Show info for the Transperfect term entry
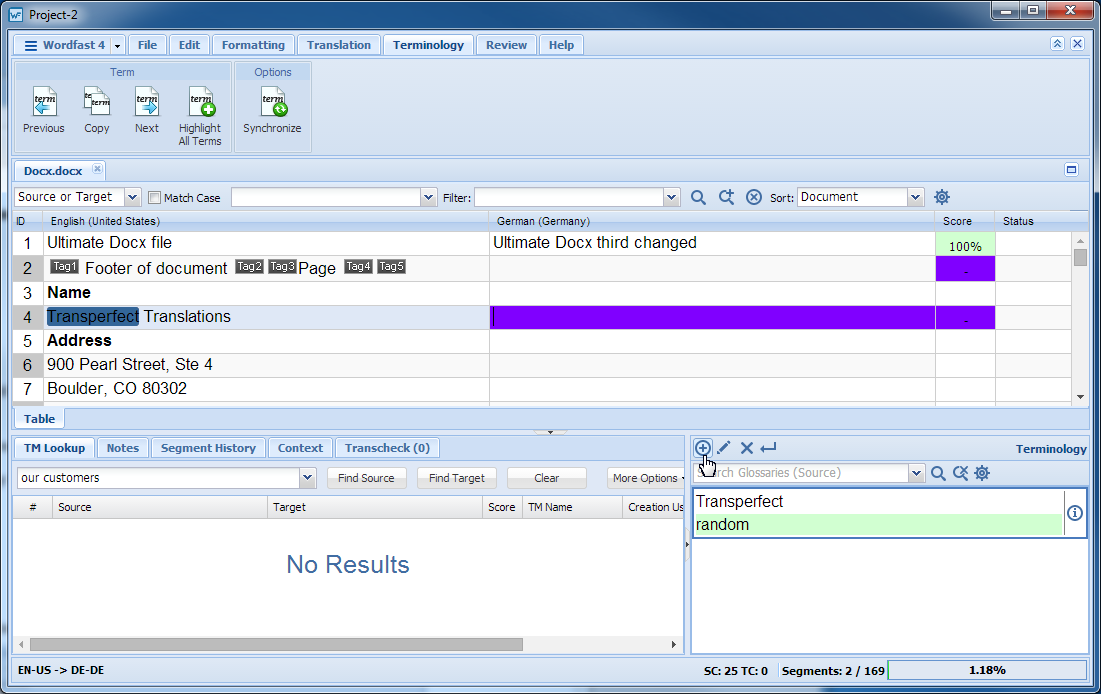 click(x=1074, y=513)
